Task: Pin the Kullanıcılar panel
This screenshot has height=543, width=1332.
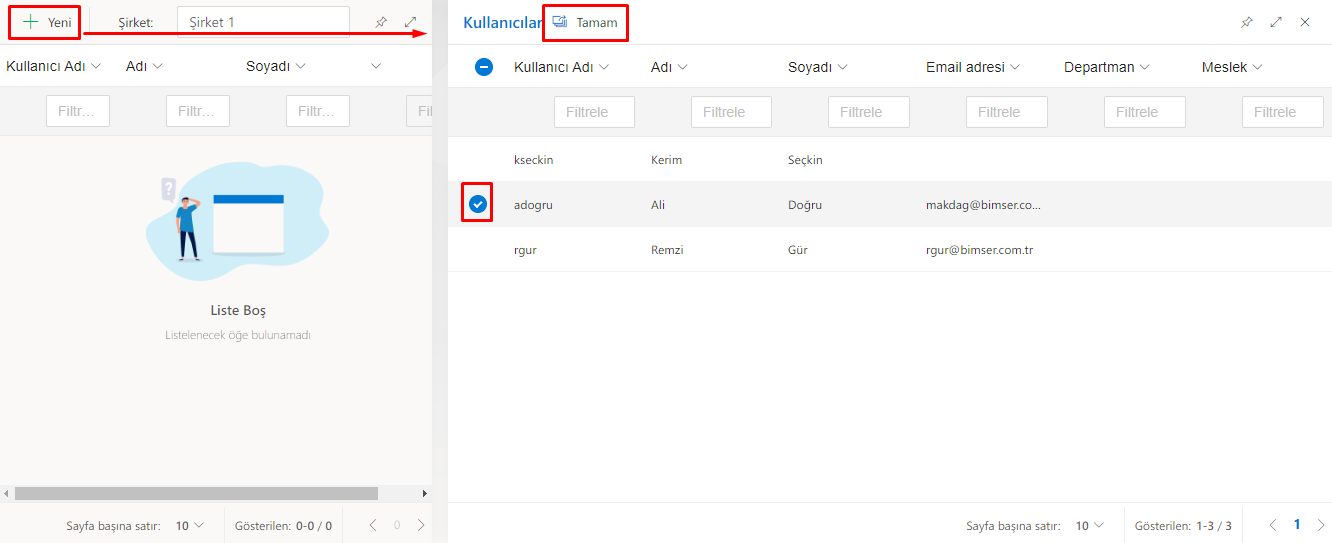Action: (1246, 22)
